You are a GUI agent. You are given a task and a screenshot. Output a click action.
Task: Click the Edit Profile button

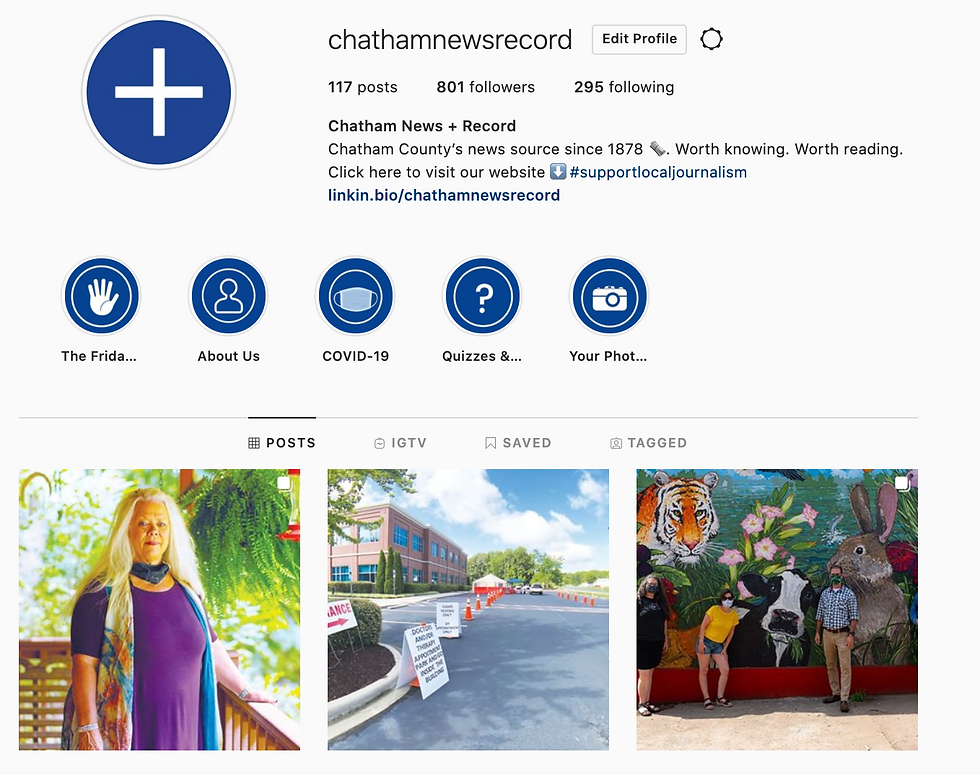click(x=639, y=39)
